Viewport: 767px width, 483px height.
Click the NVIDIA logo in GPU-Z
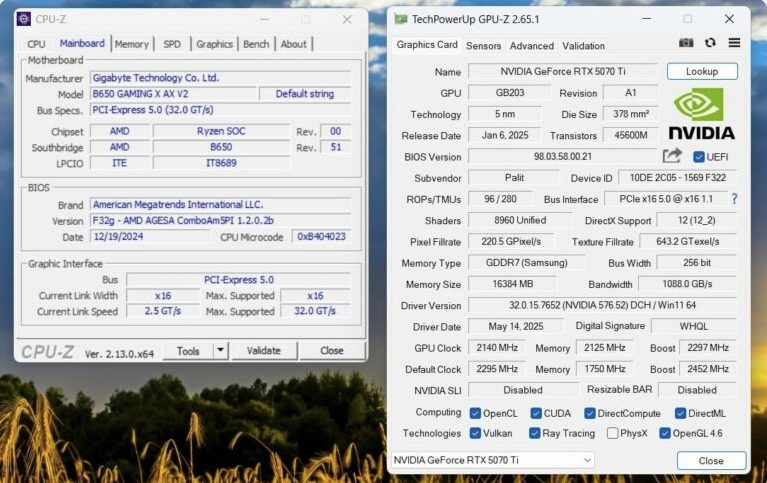(x=701, y=114)
